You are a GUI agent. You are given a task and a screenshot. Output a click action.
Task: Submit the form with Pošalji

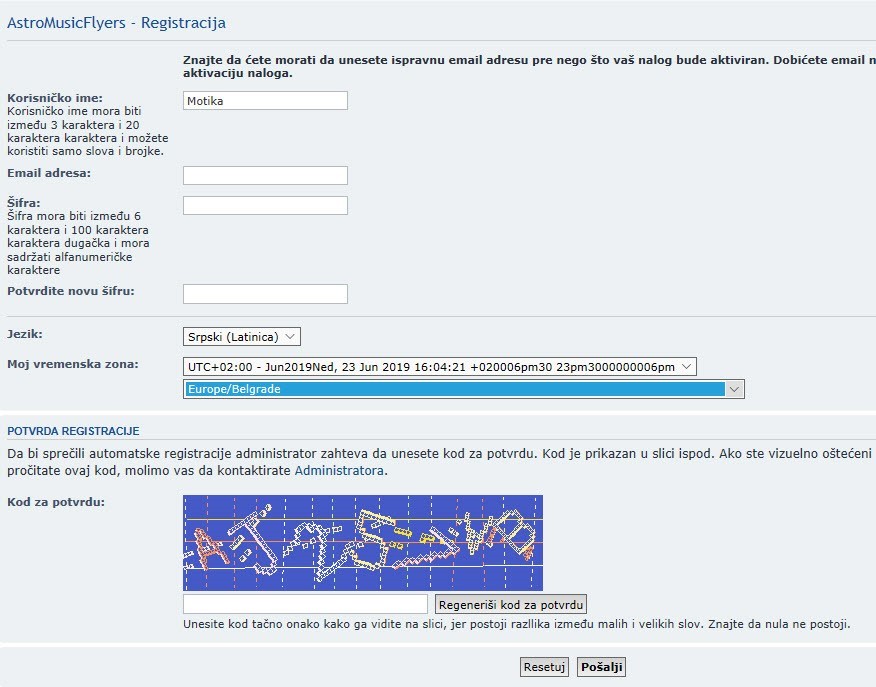(601, 667)
